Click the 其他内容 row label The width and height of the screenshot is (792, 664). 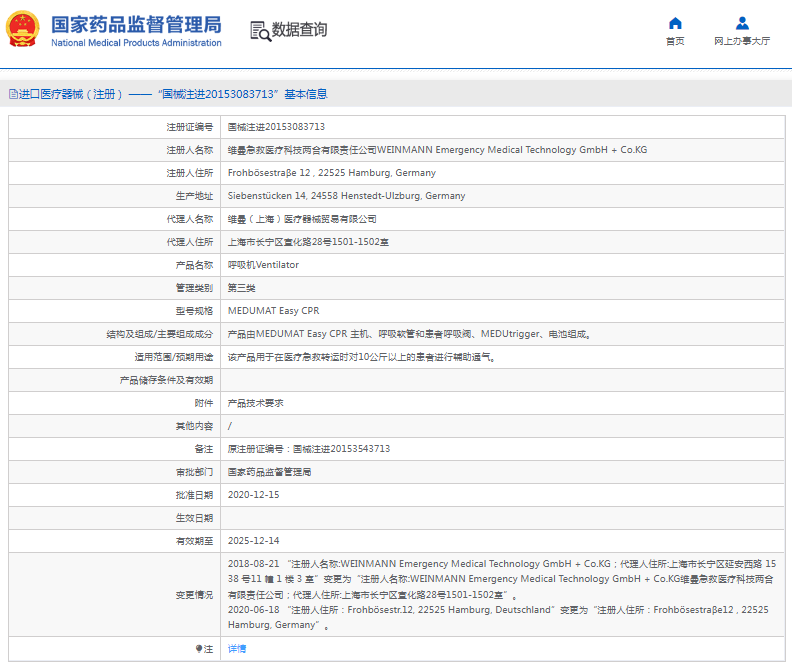[x=194, y=426]
